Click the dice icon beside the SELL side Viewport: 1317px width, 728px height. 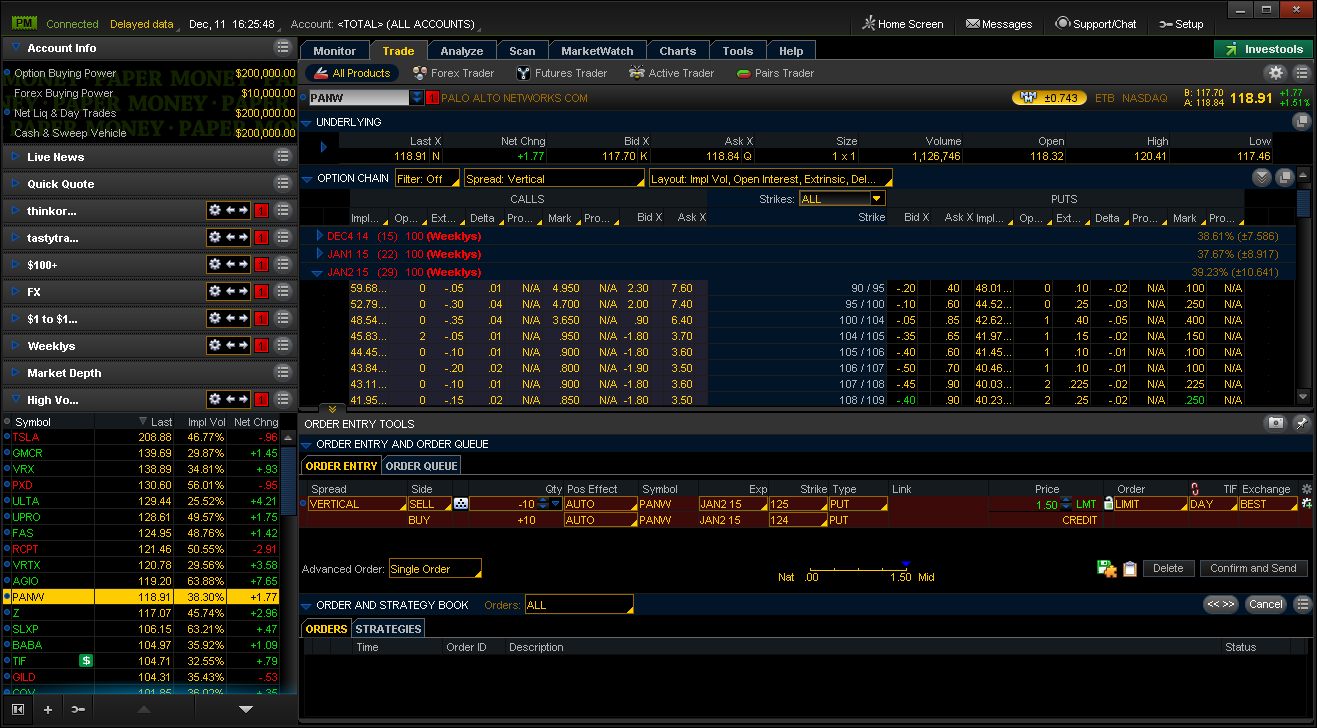[460, 504]
